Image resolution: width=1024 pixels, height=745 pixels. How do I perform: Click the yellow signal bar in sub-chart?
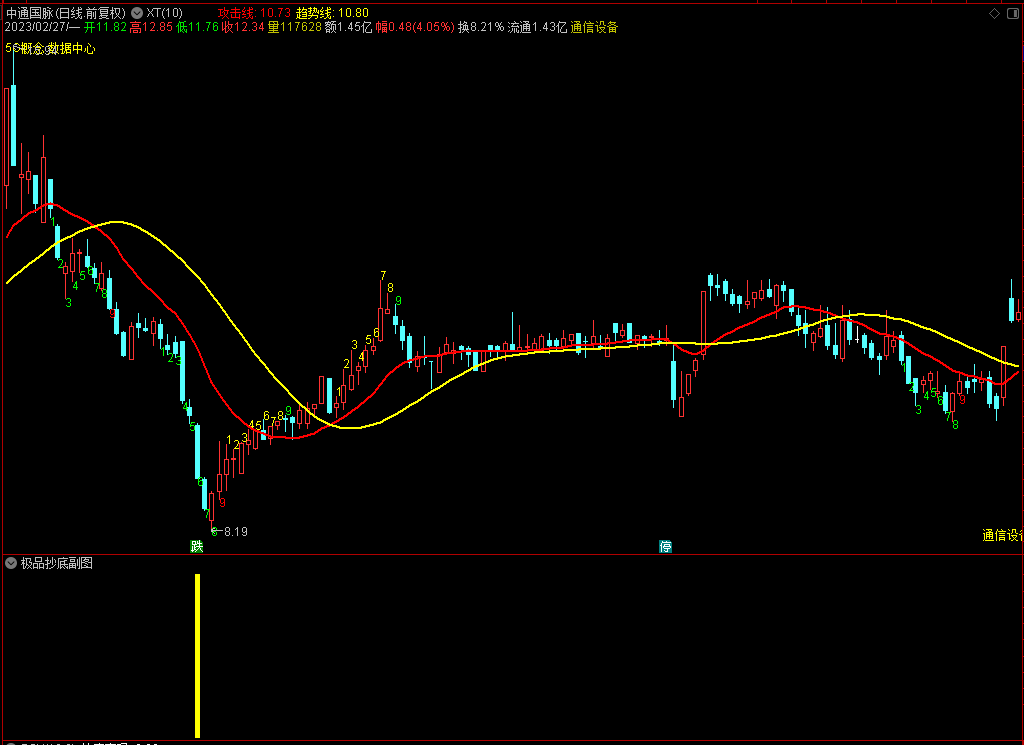tap(197, 656)
